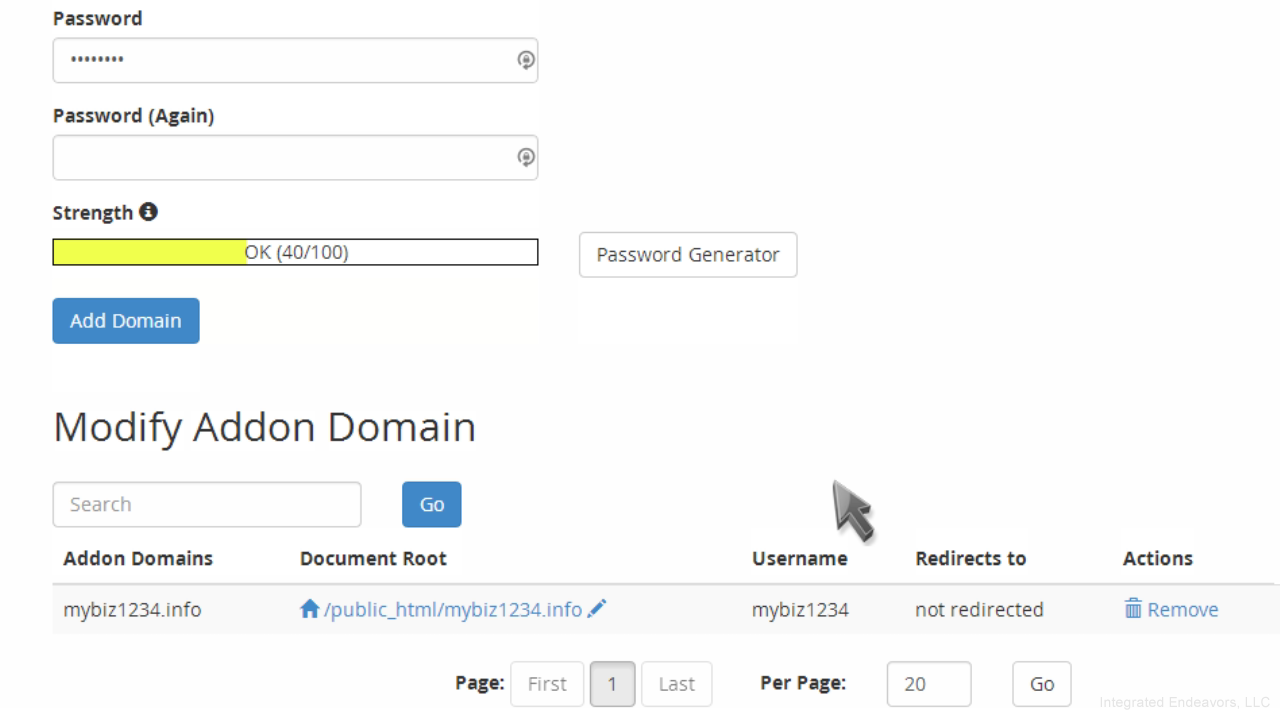
Task: Click the trash icon for mybiz1234.info
Action: (x=1133, y=609)
